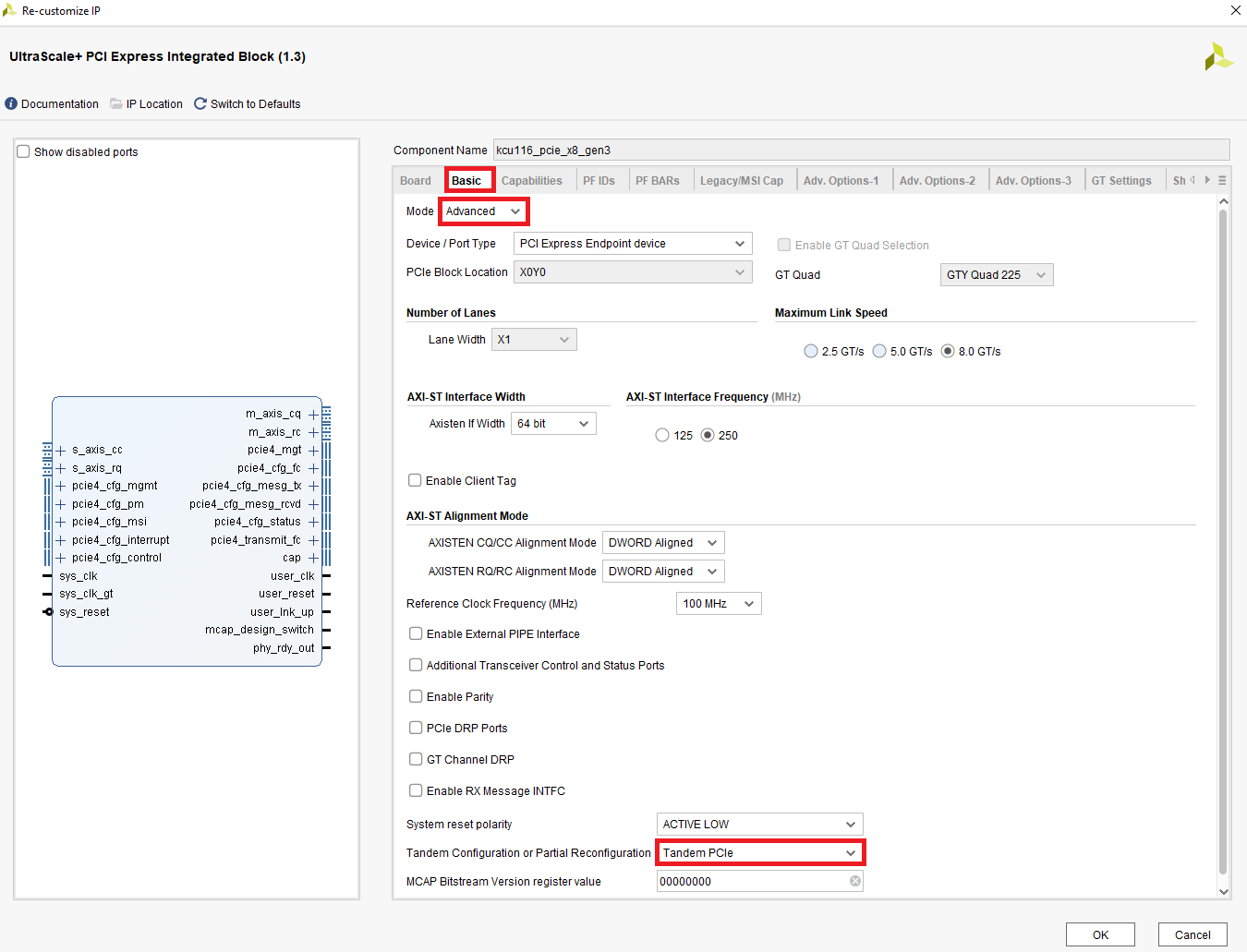Open Tandem Configuration dropdown

[x=760, y=852]
